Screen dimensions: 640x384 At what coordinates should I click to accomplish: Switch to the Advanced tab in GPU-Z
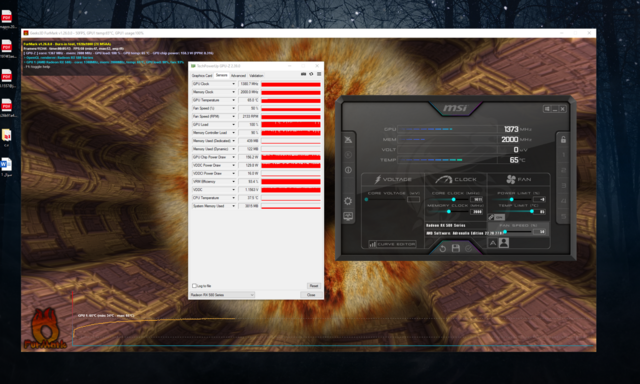238,75
